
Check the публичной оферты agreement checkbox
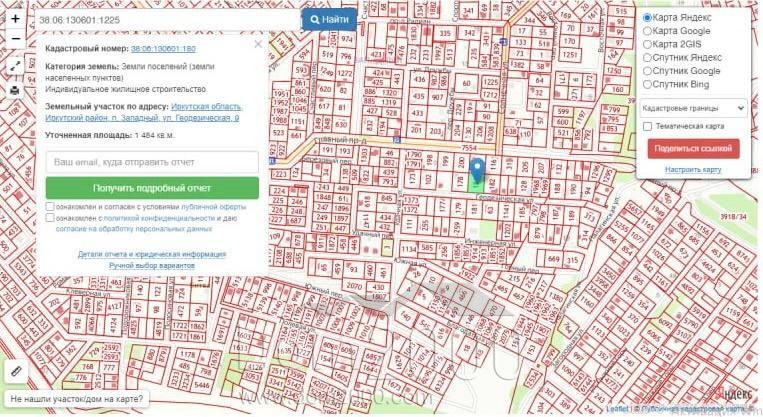[x=50, y=206]
